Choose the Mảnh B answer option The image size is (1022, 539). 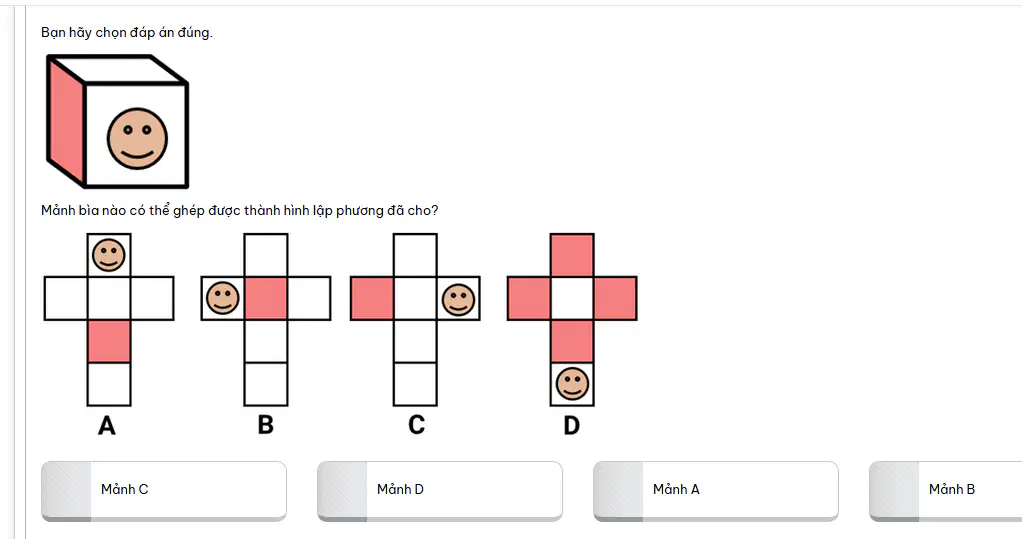(x=946, y=491)
